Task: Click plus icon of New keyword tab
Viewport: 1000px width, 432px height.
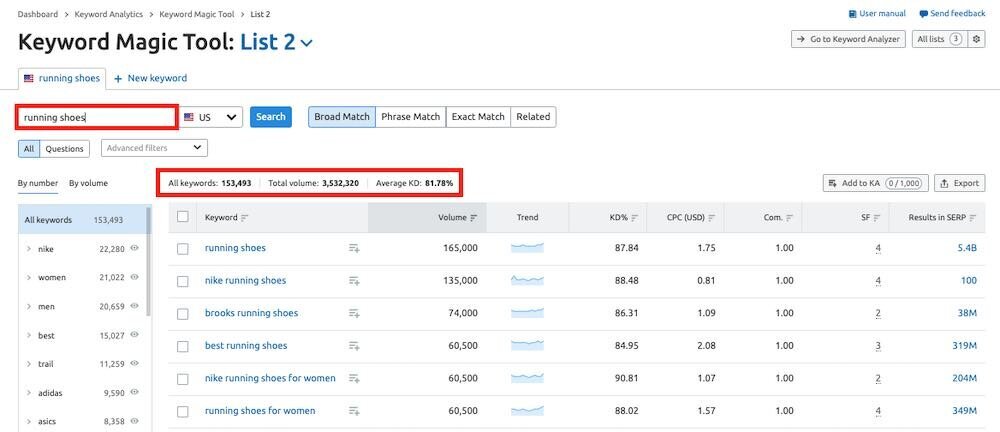Action: (118, 78)
